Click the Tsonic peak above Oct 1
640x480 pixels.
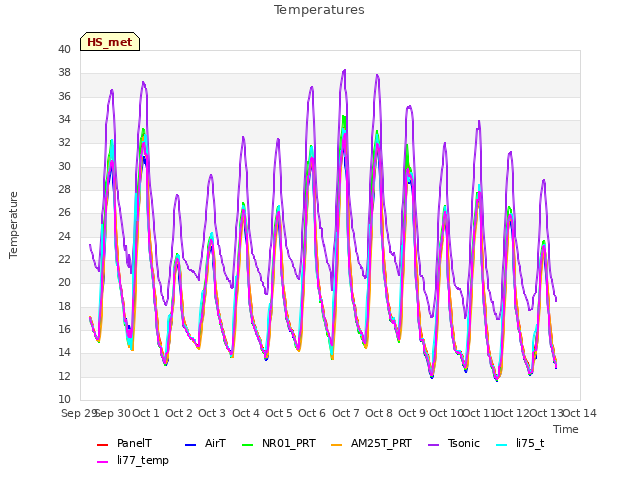pyautogui.click(x=143, y=82)
